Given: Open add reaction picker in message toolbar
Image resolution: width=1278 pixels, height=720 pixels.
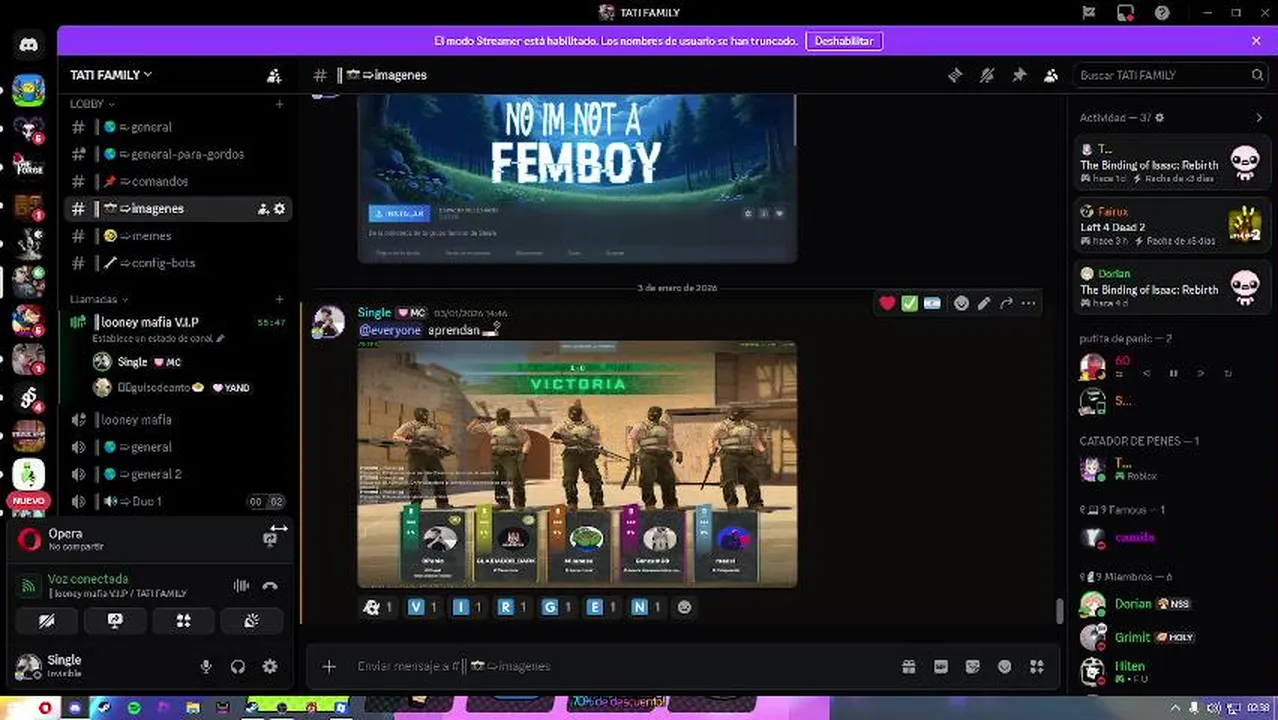Looking at the screenshot, I should coord(961,303).
